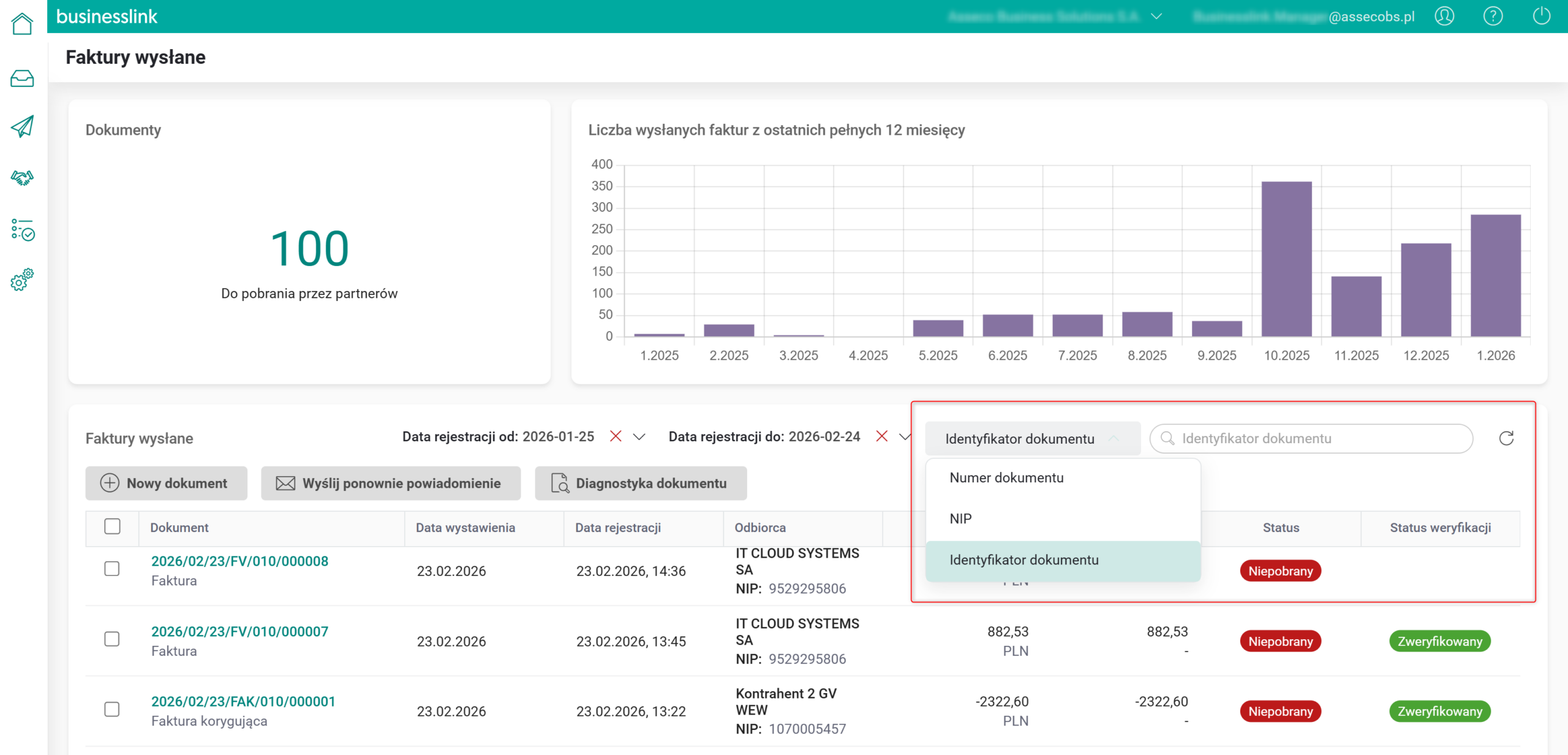Click the power logout icon
1568x755 pixels.
(x=1541, y=16)
